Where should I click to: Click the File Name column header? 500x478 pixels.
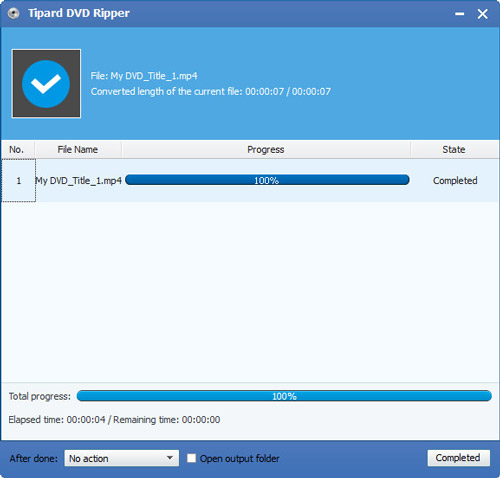pyautogui.click(x=78, y=149)
